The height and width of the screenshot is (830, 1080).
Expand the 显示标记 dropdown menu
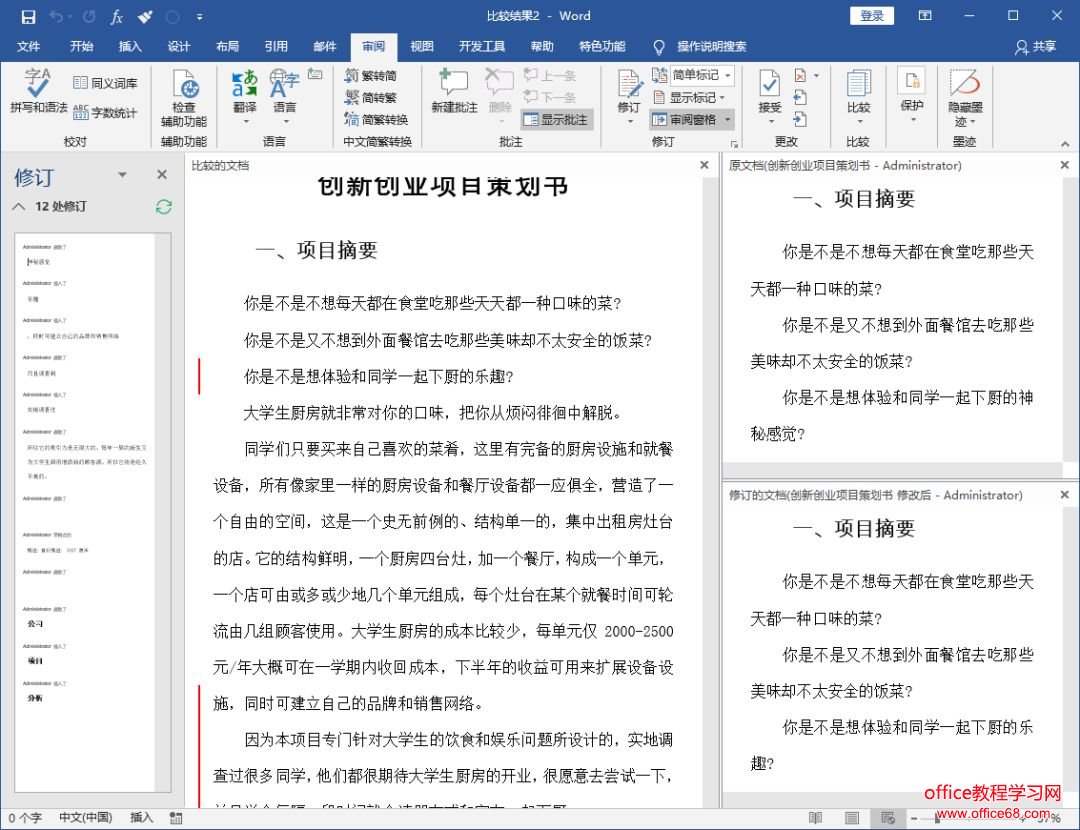691,97
